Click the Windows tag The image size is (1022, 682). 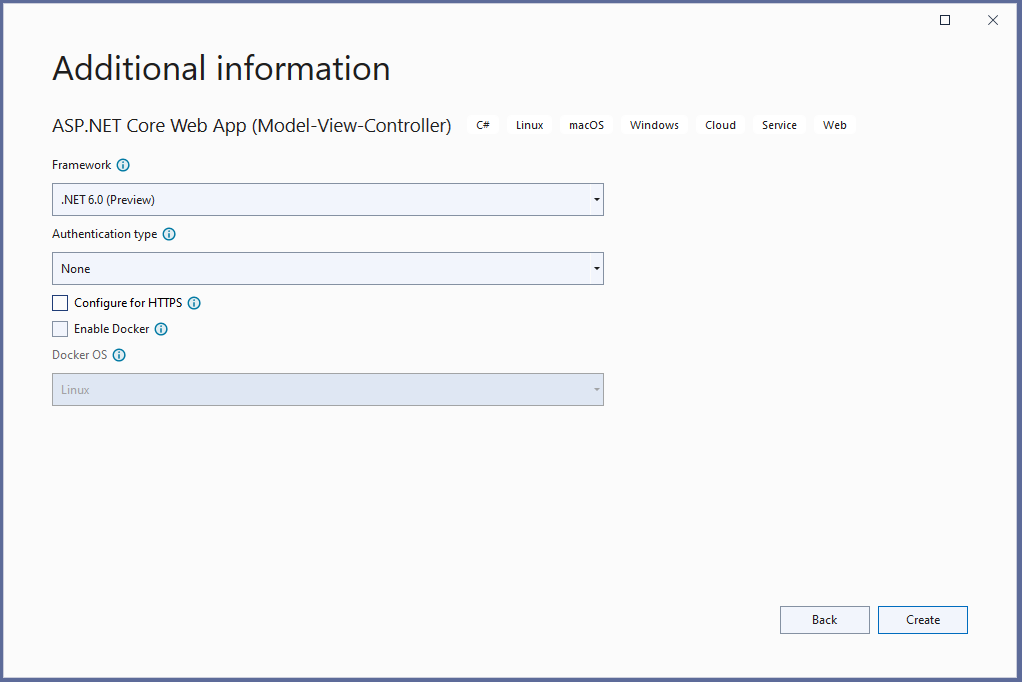click(x=654, y=125)
